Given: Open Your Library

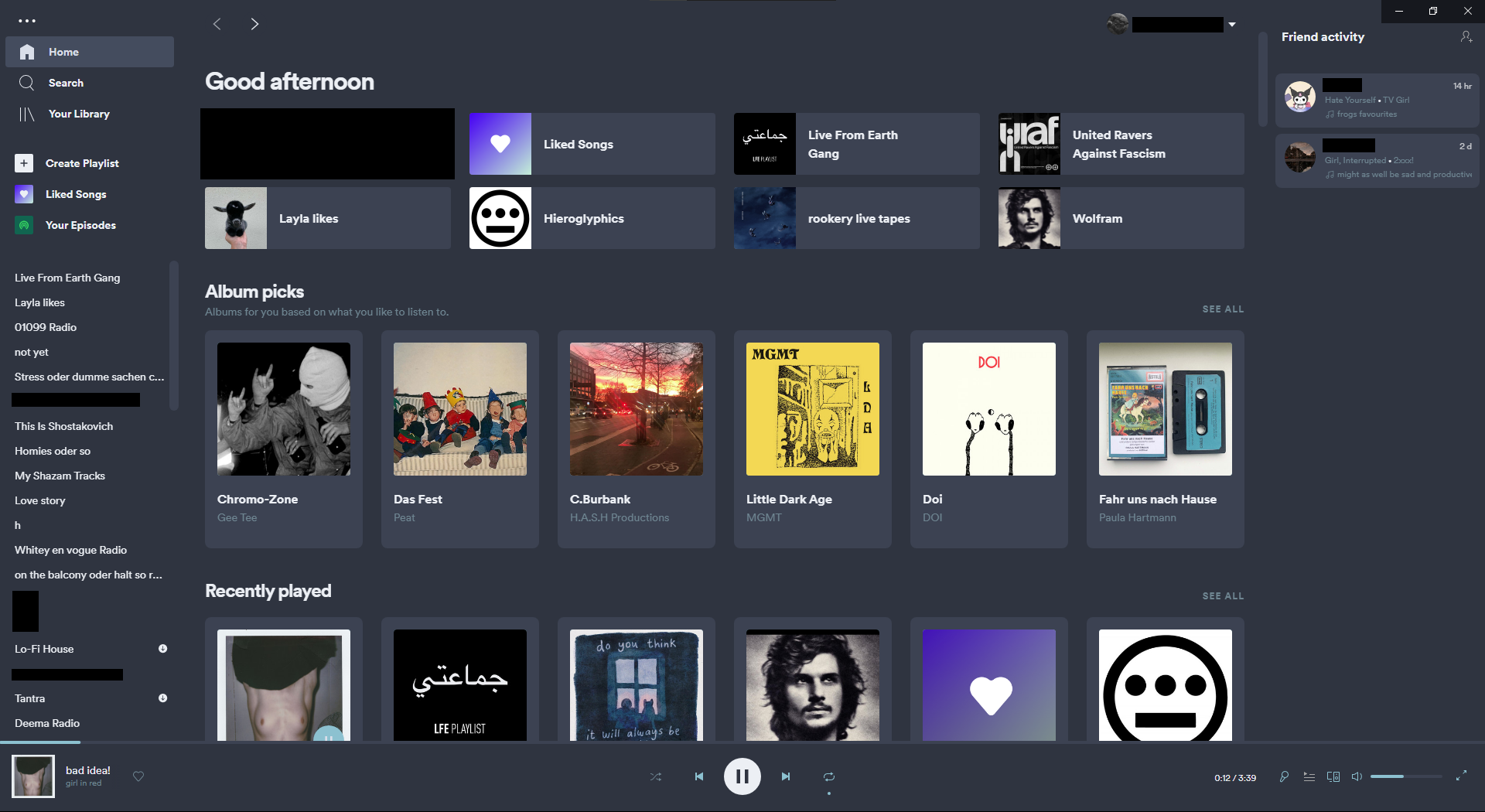Looking at the screenshot, I should point(90,114).
